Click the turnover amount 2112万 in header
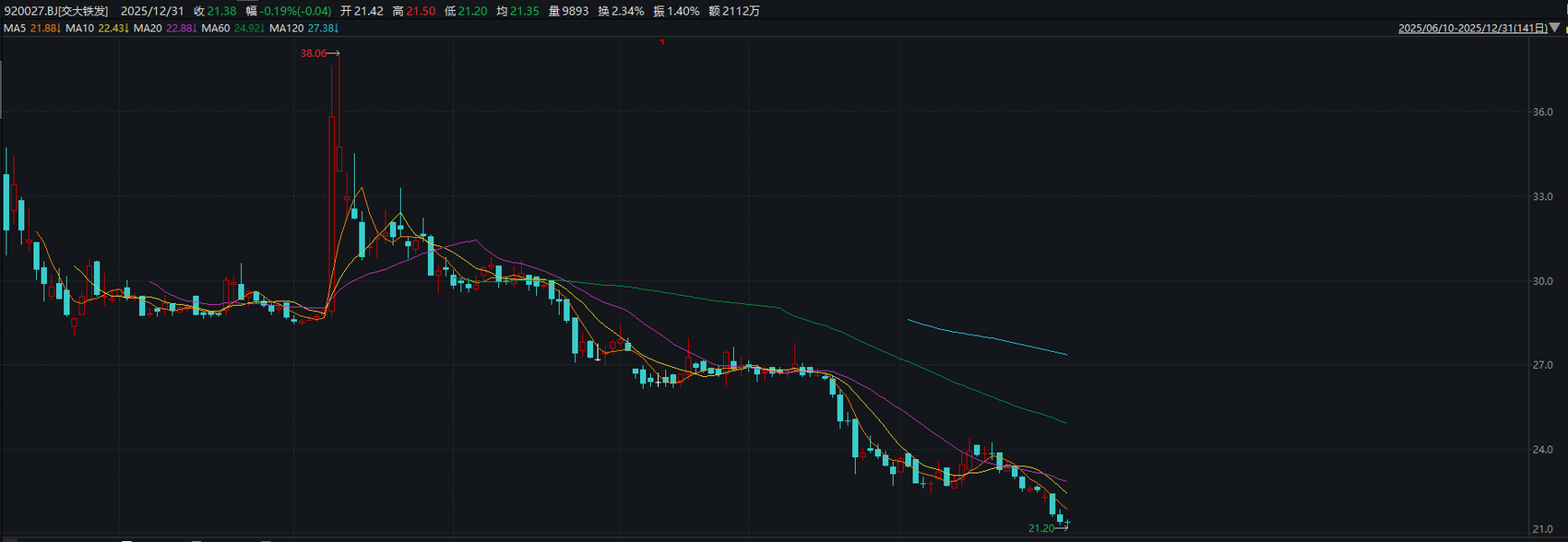Image resolution: width=1568 pixels, height=542 pixels. (742, 11)
